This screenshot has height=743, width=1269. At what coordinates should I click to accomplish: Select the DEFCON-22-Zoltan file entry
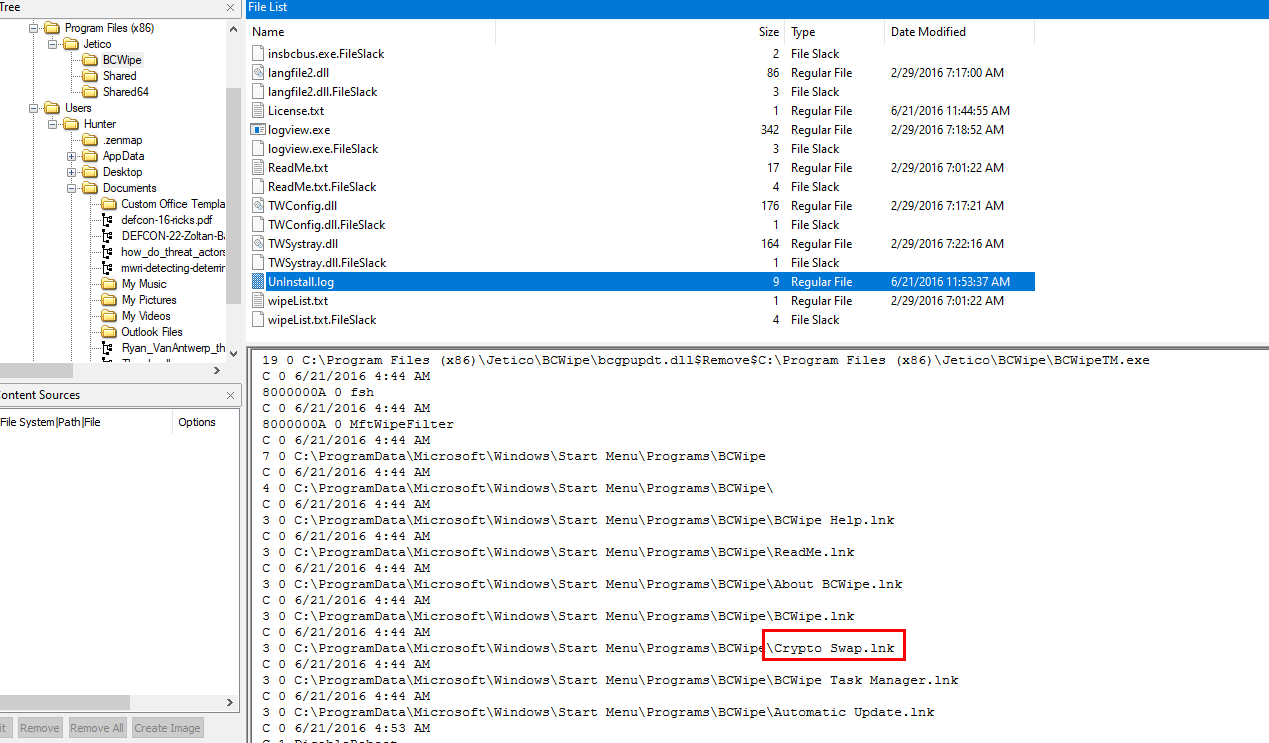[173, 236]
